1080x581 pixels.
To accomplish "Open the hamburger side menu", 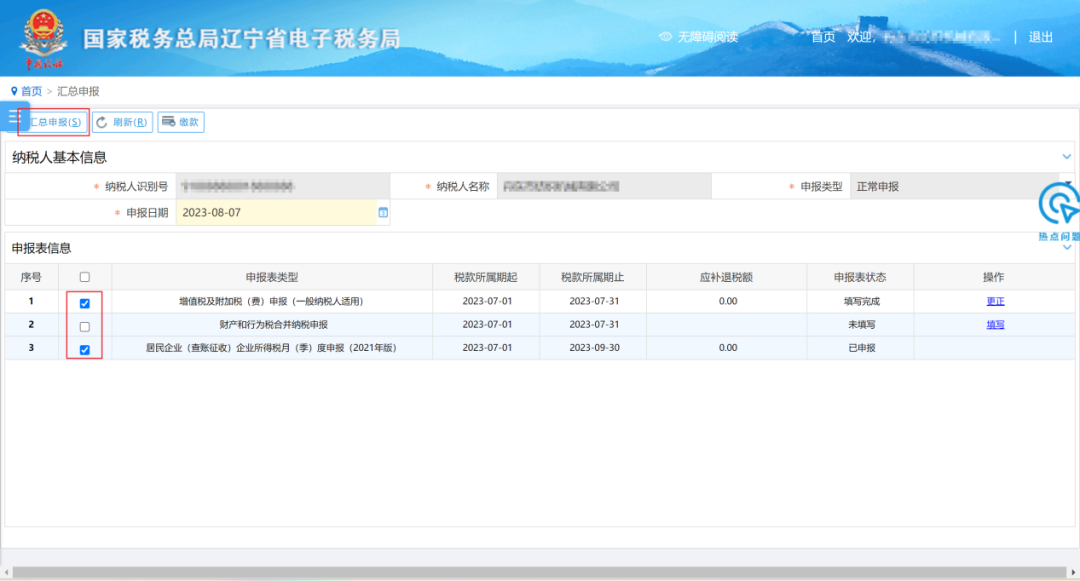I will click(14, 117).
